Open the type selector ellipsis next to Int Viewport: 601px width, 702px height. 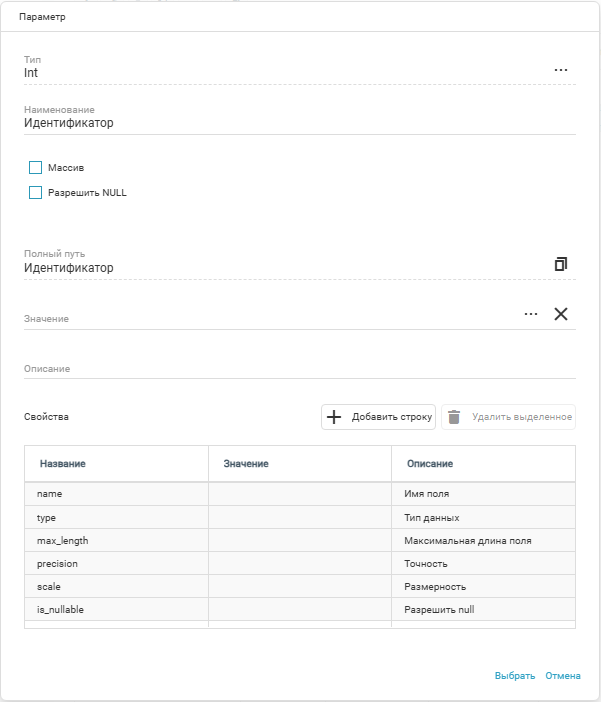(x=560, y=70)
